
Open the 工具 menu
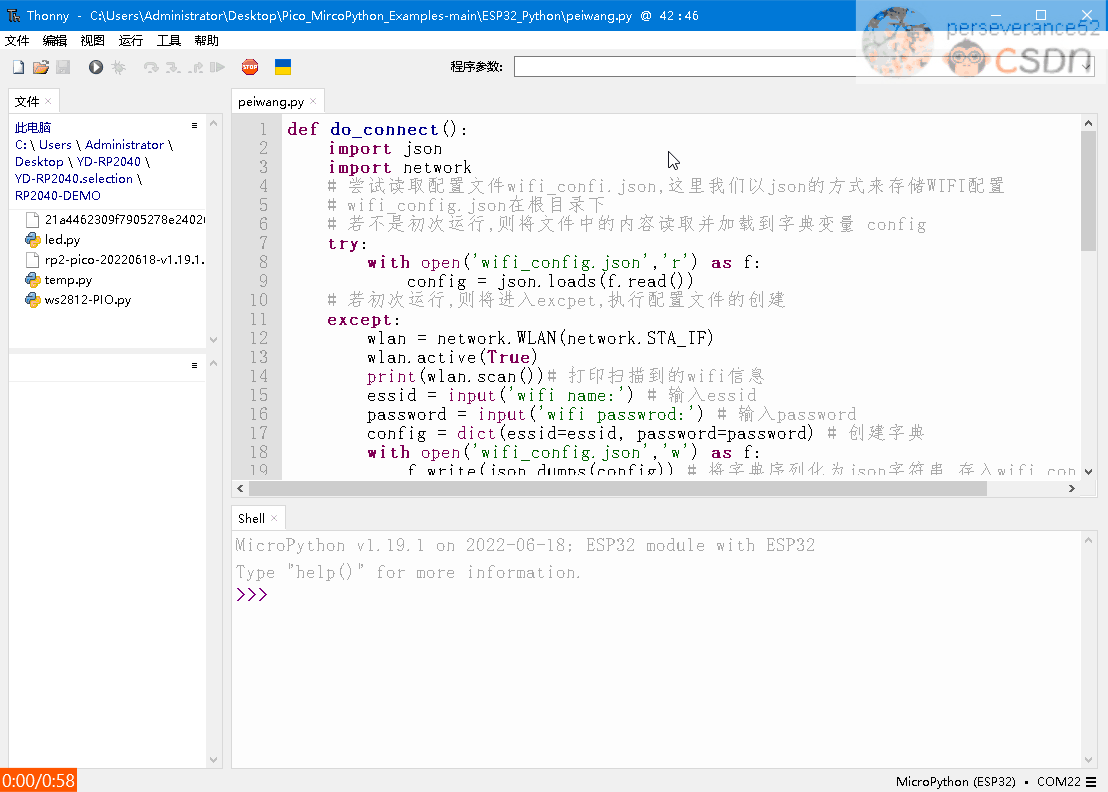click(x=169, y=40)
